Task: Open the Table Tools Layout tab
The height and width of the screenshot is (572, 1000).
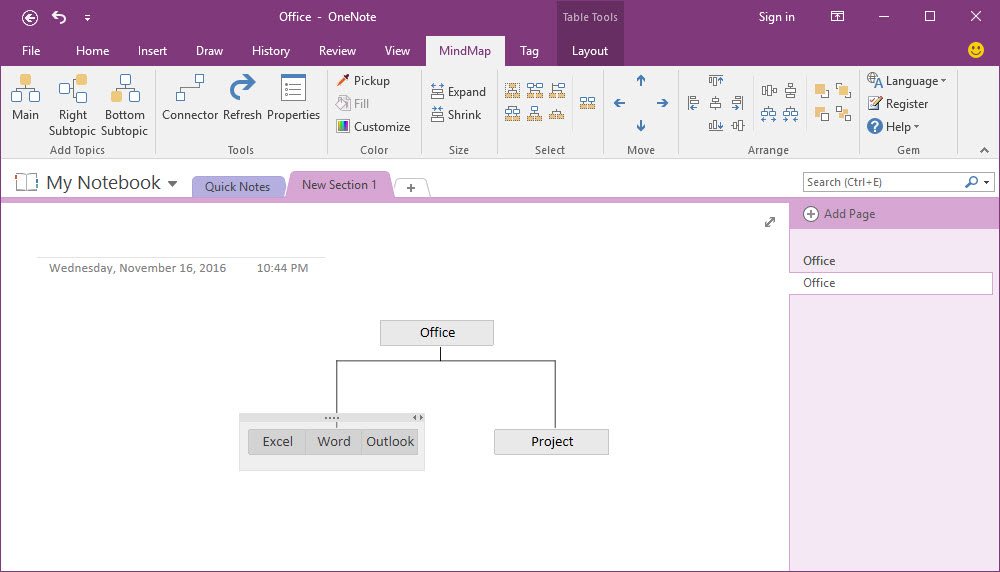Action: [590, 51]
